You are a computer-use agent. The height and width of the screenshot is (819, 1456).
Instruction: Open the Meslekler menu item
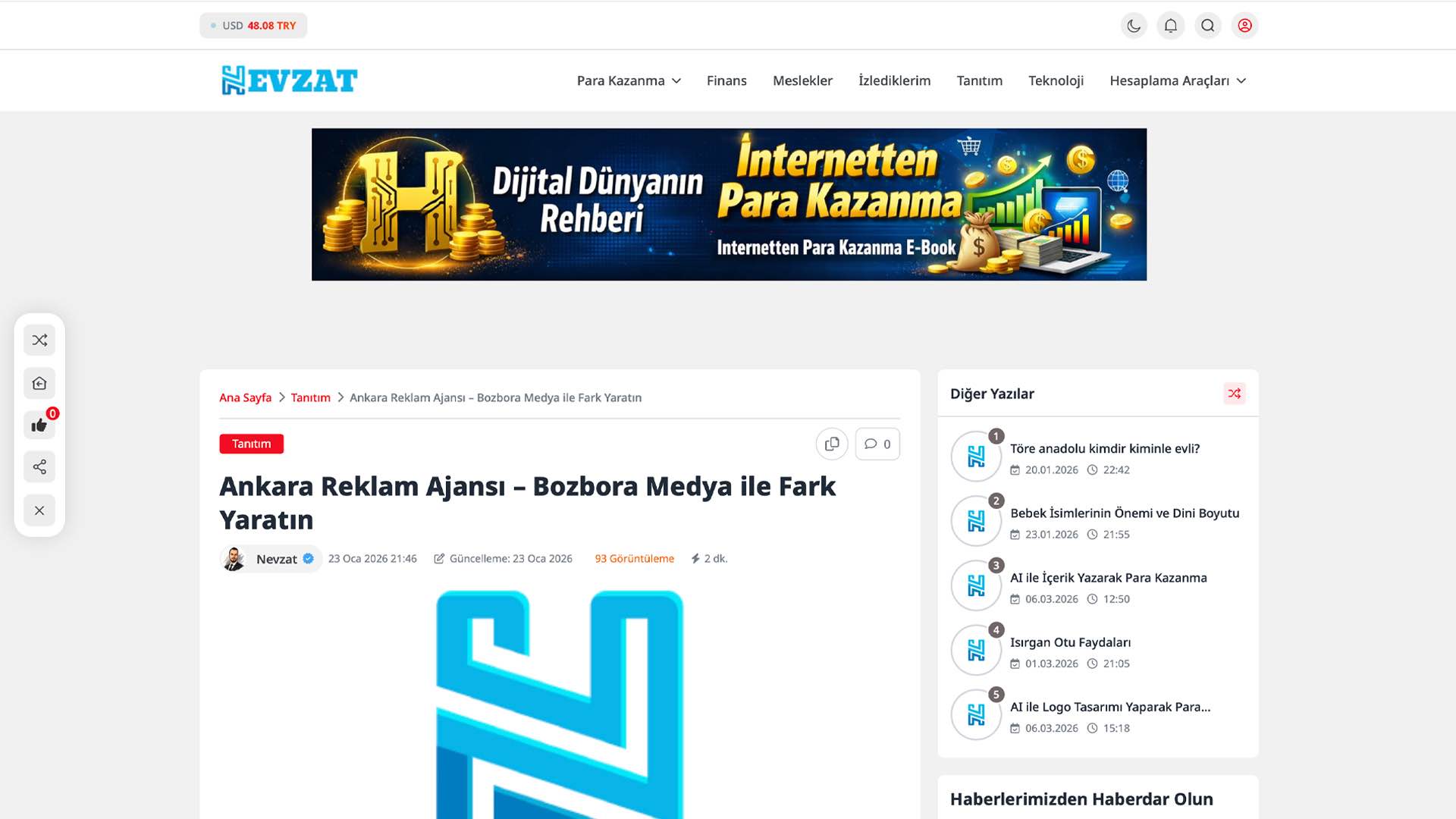click(x=802, y=80)
